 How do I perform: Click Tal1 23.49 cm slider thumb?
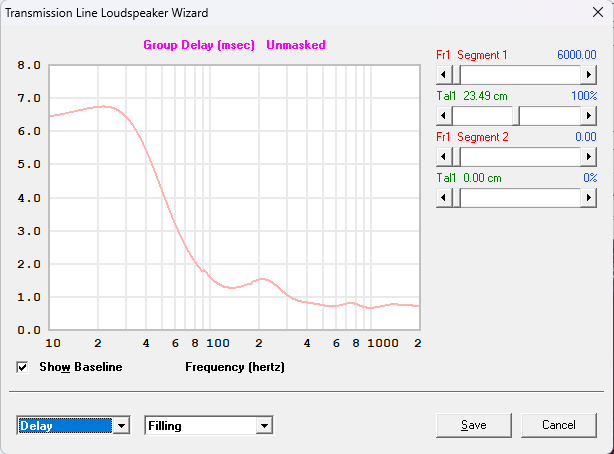click(516, 116)
